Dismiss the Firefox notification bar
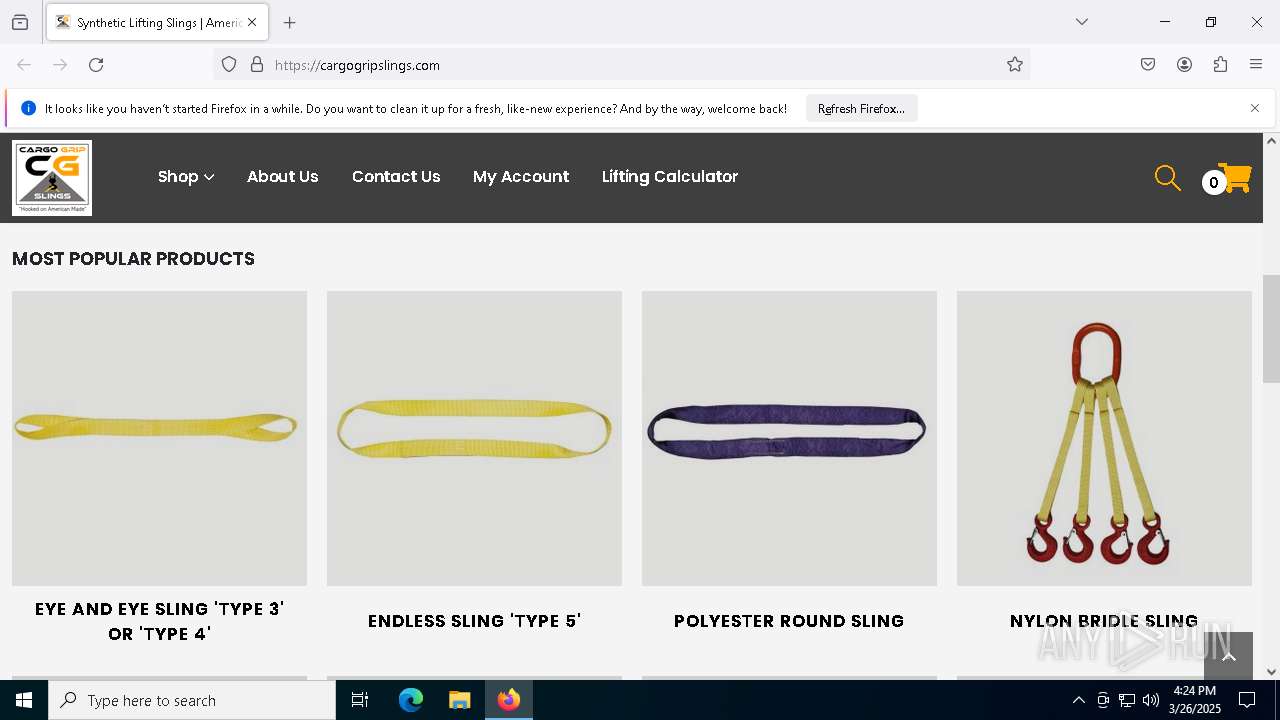Viewport: 1280px width, 720px height. point(1255,108)
